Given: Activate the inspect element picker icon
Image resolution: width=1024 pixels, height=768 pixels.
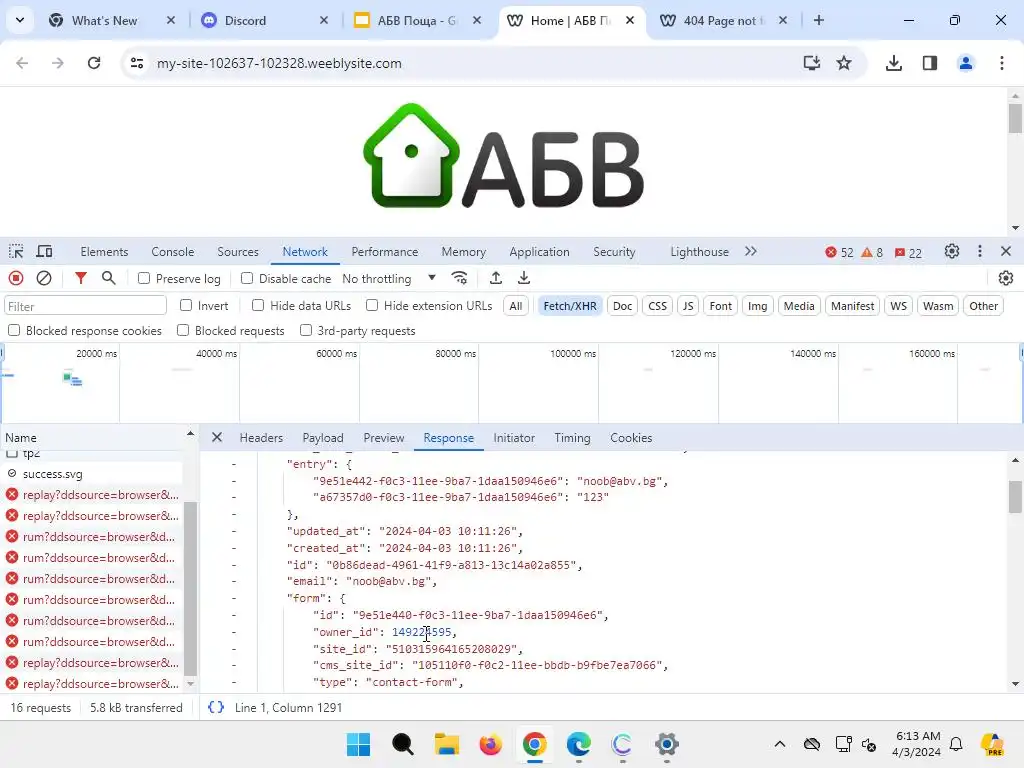Looking at the screenshot, I should (16, 251).
